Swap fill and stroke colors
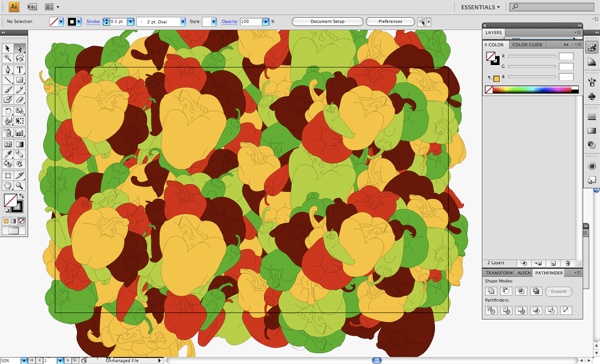 point(21,196)
